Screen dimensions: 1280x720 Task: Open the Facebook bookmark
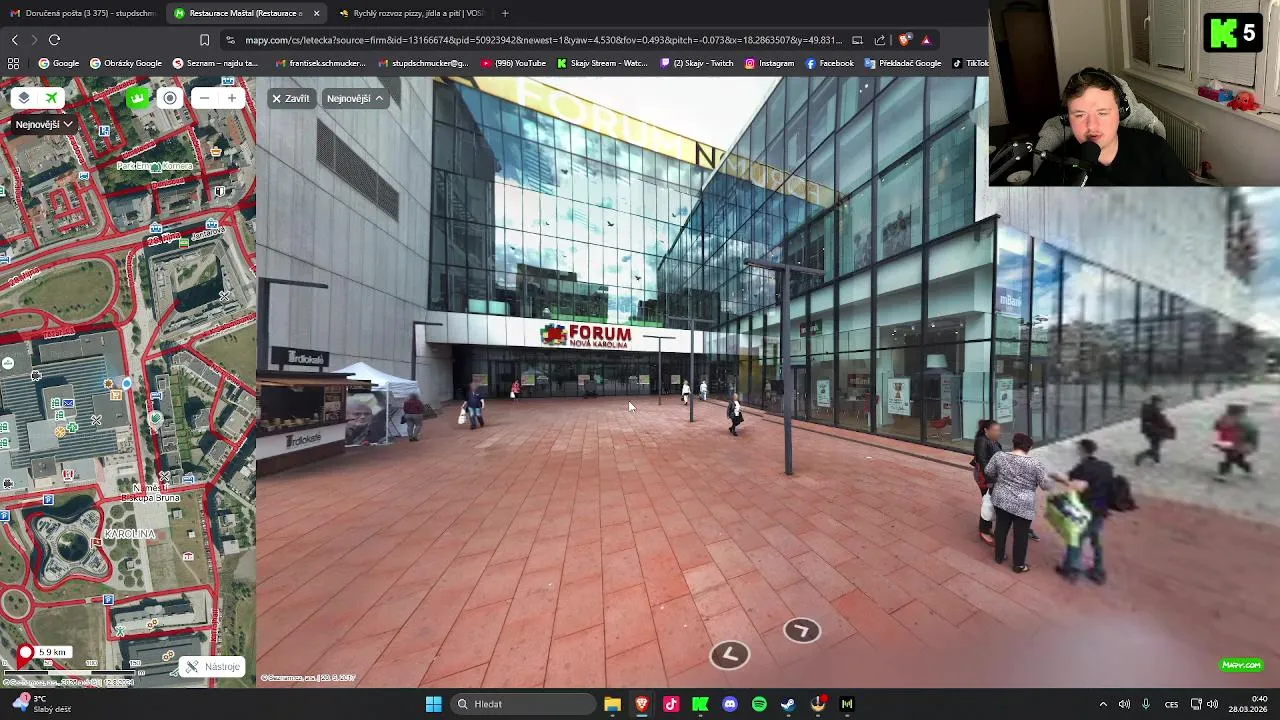pyautogui.click(x=830, y=63)
